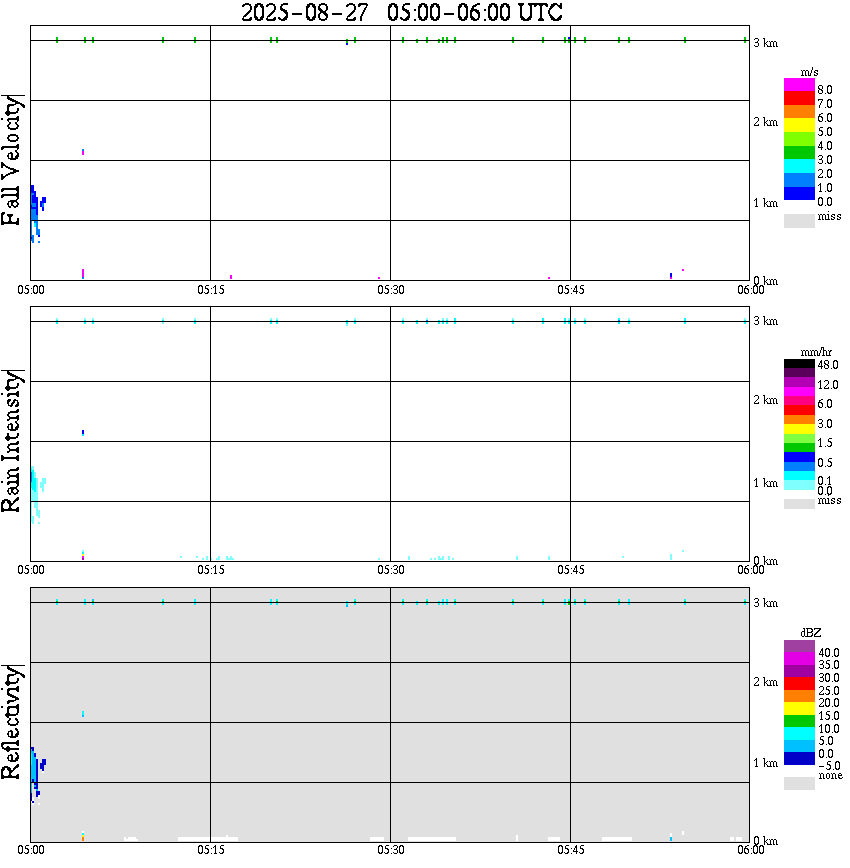Click the '3 km' label beside Reflectivity
850x868 pixels.
765,602
